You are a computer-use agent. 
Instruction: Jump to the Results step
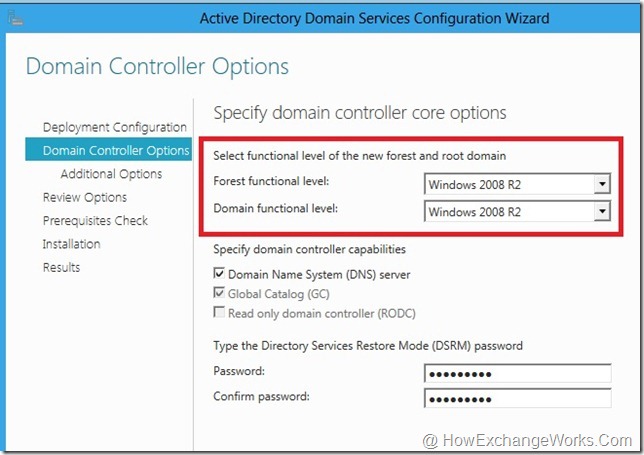(x=61, y=267)
